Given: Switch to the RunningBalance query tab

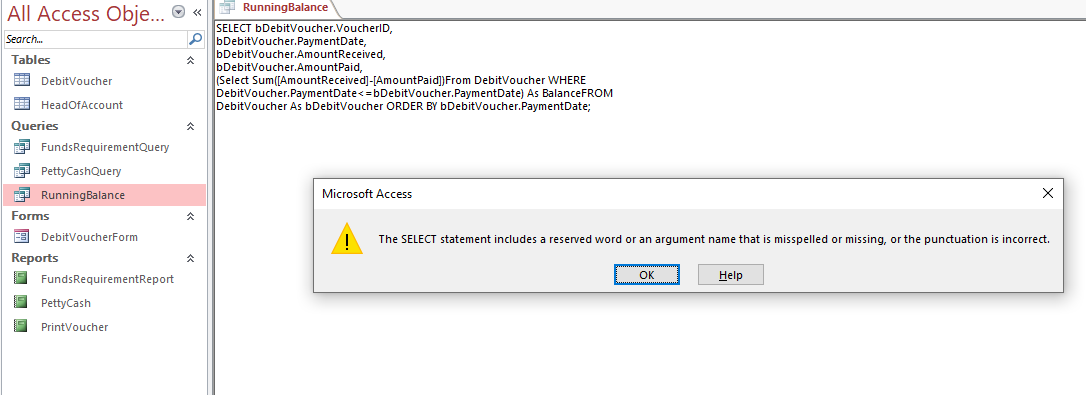Looking at the screenshot, I should pos(276,8).
